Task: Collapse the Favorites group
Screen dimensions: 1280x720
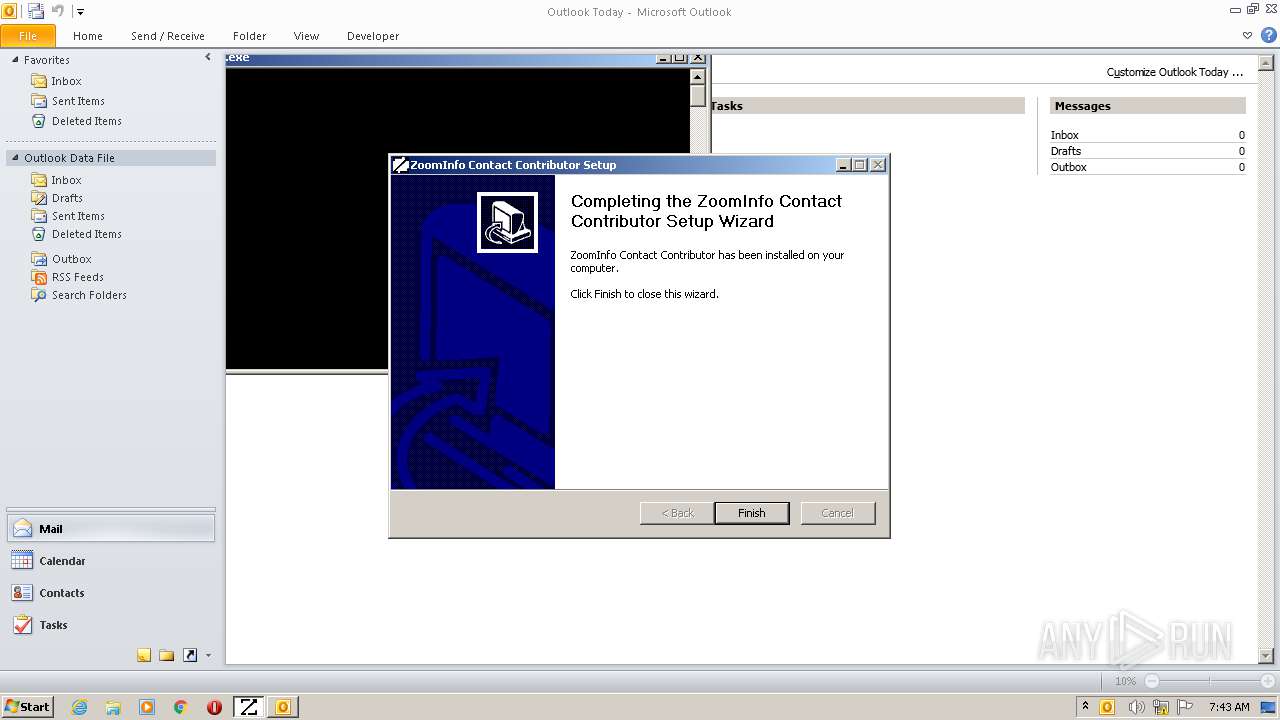Action: coord(15,60)
